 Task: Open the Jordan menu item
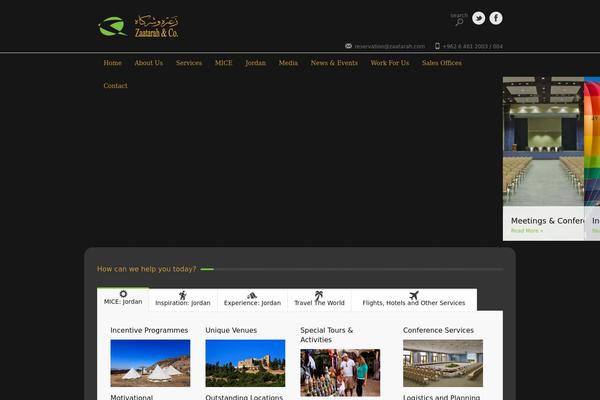click(256, 63)
